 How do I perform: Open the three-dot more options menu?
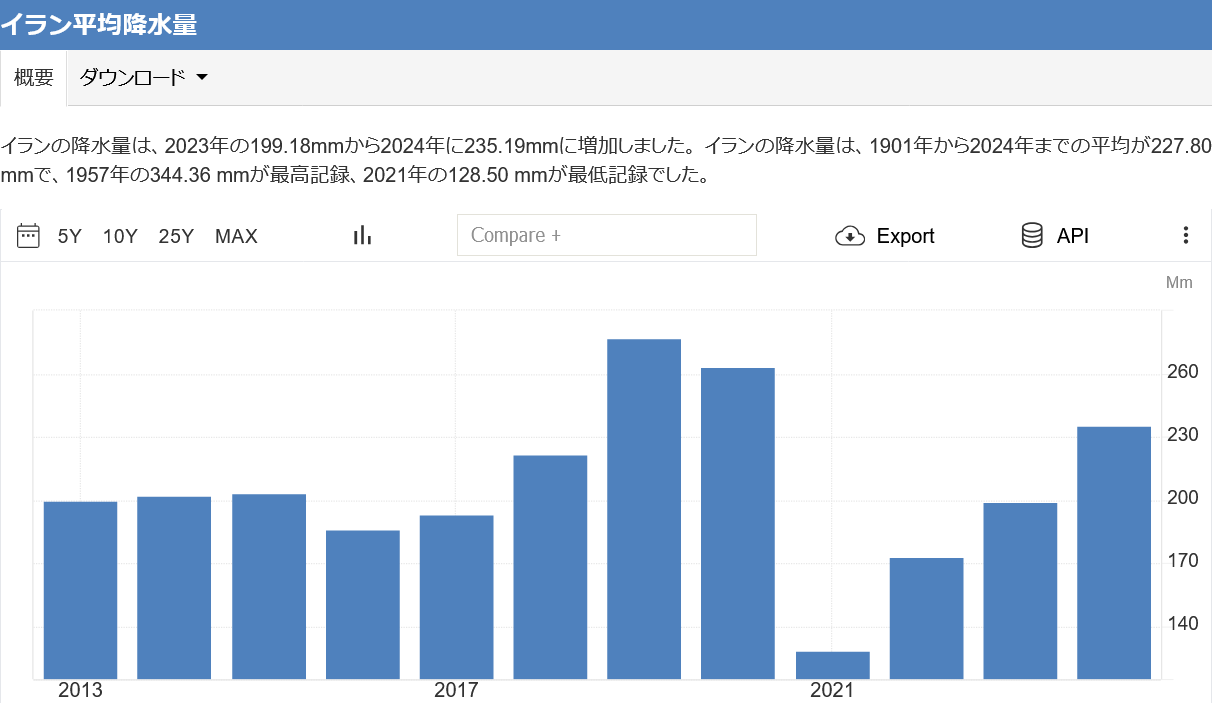click(x=1185, y=236)
